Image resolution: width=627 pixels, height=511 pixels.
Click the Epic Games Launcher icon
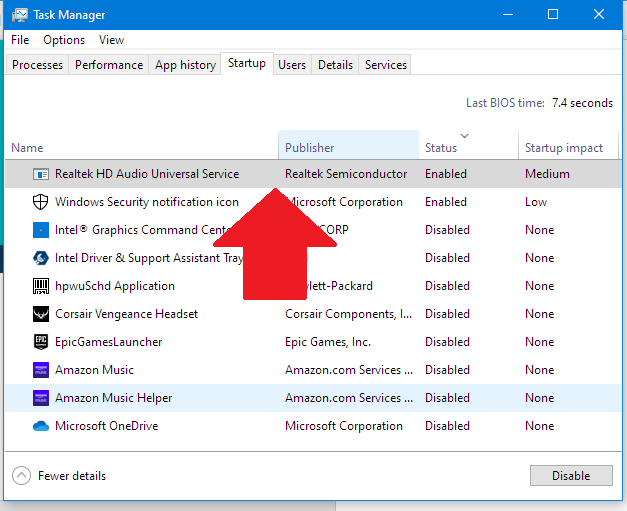click(x=41, y=342)
